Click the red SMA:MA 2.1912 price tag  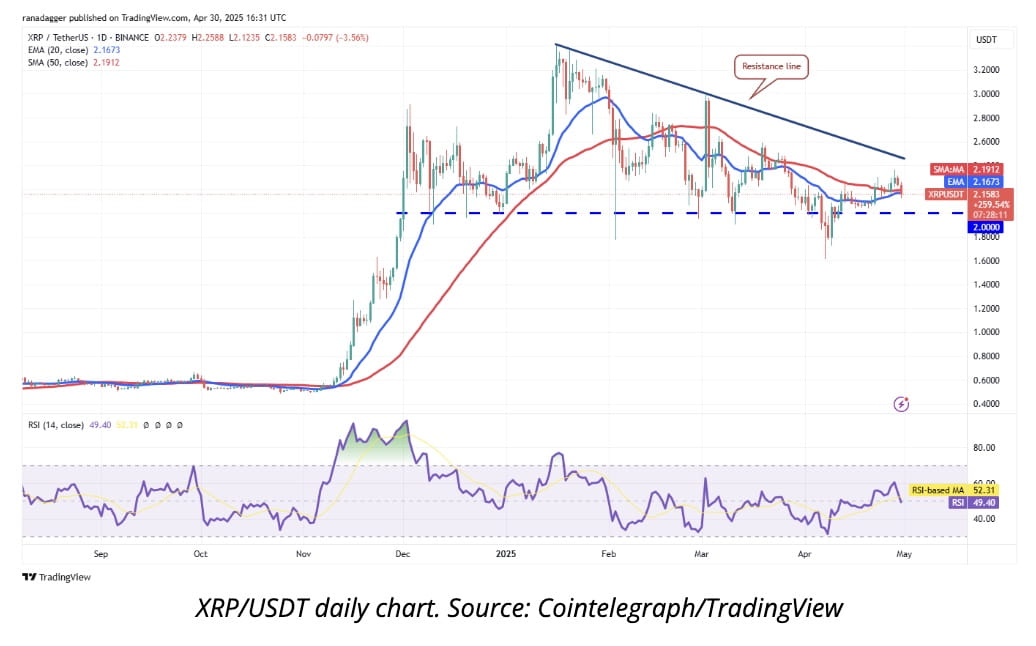point(966,170)
